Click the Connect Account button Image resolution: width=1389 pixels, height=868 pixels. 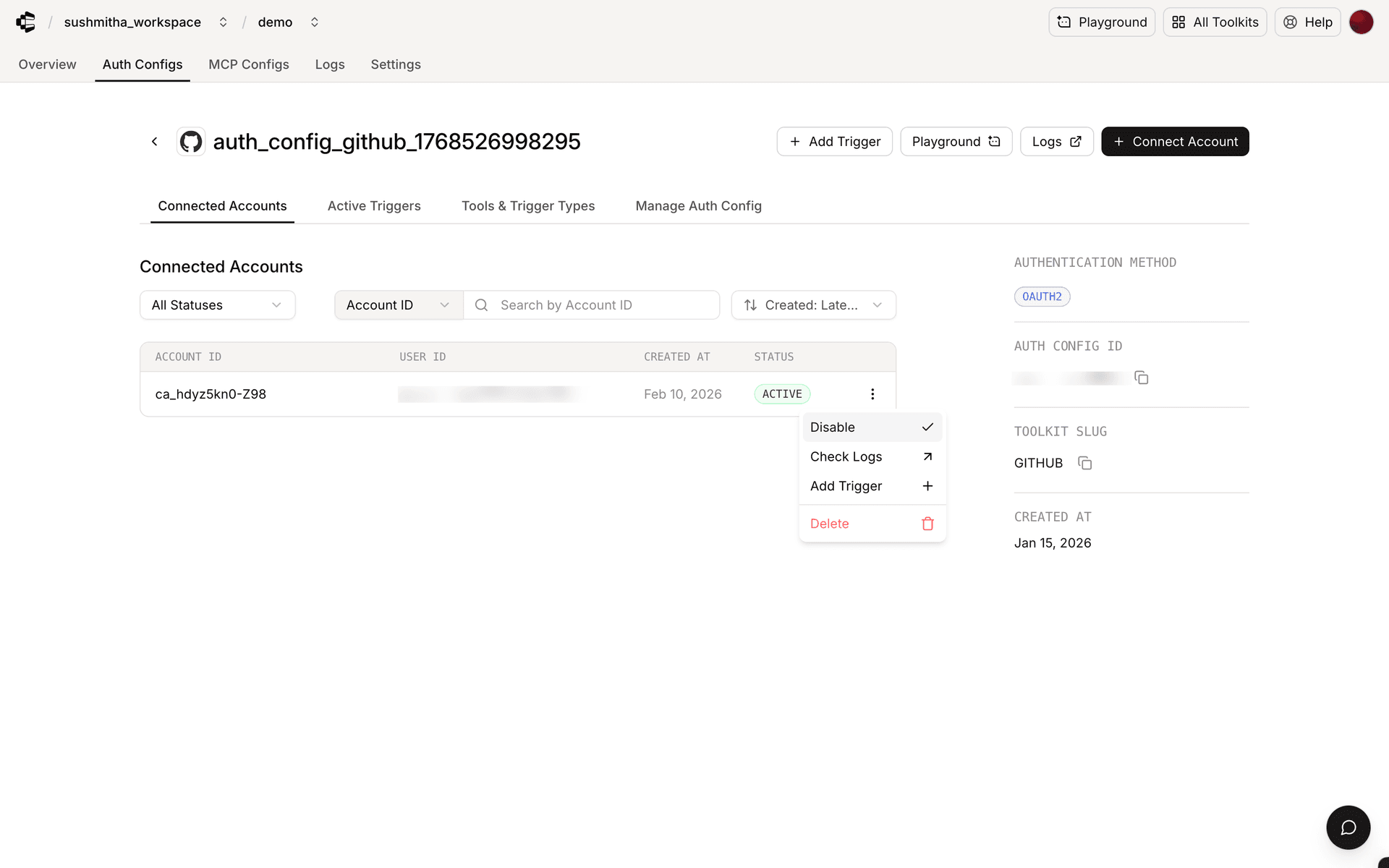(x=1175, y=141)
